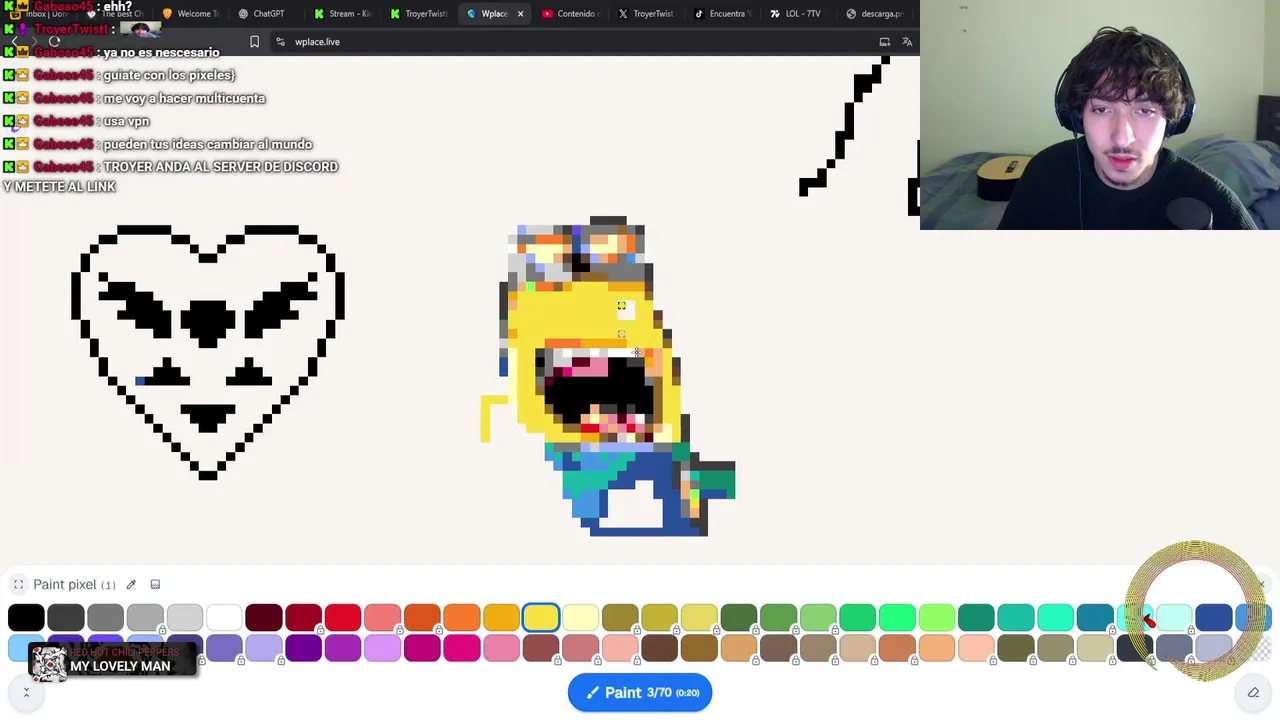Click the heart-shaped pixel art on canvas

[x=208, y=352]
